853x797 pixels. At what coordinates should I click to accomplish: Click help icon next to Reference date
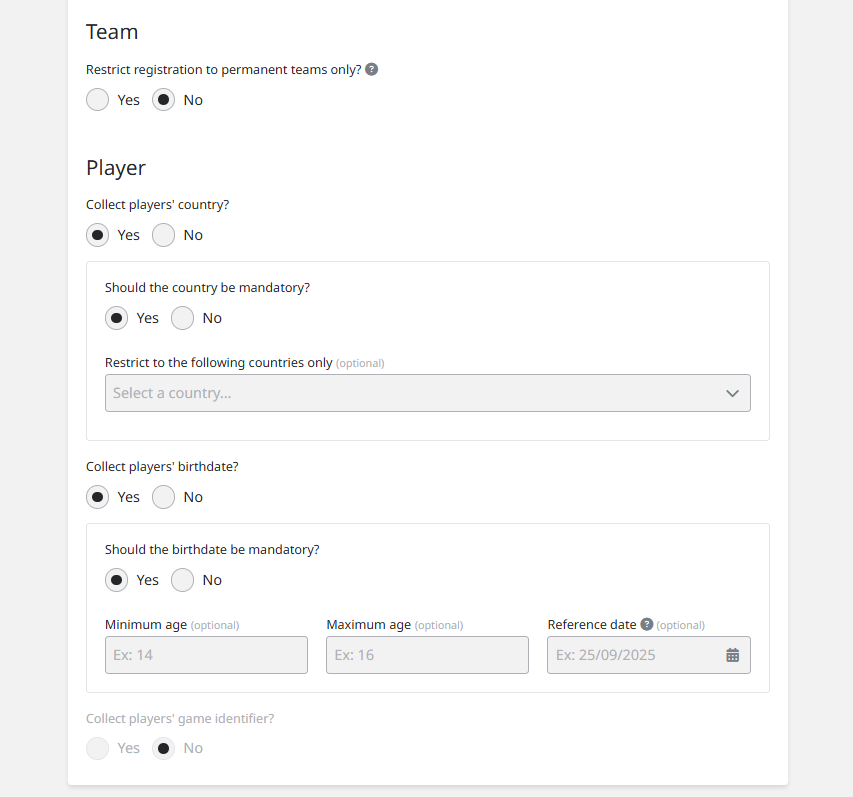click(647, 624)
